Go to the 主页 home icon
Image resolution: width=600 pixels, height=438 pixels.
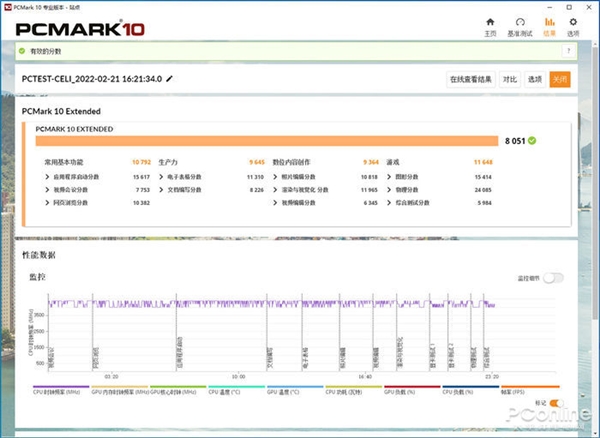click(490, 22)
